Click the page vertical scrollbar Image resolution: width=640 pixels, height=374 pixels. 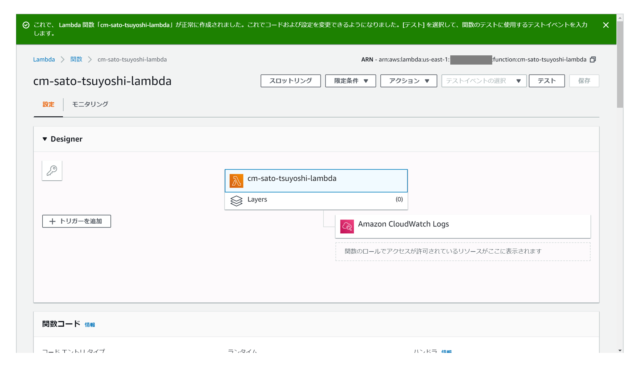(620, 65)
